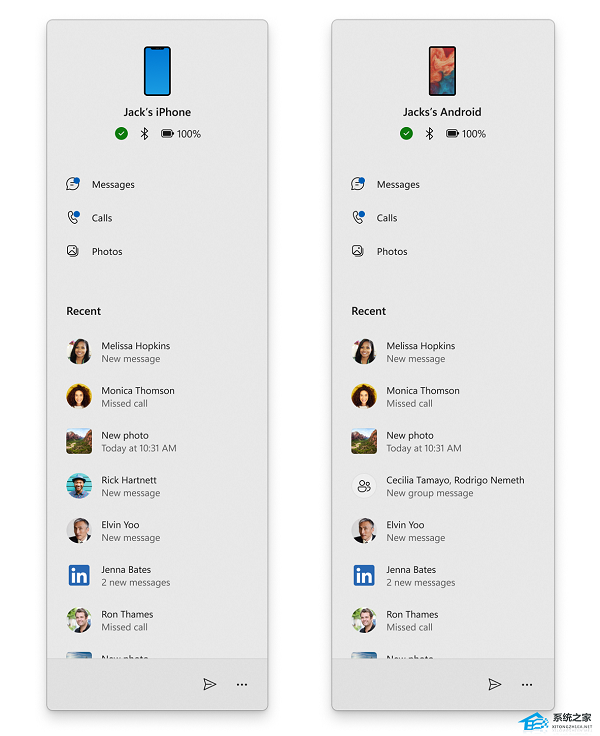Screen dimensions: 600x736
Task: Open group message icon for Cecilia Tamayo
Action: tap(364, 486)
